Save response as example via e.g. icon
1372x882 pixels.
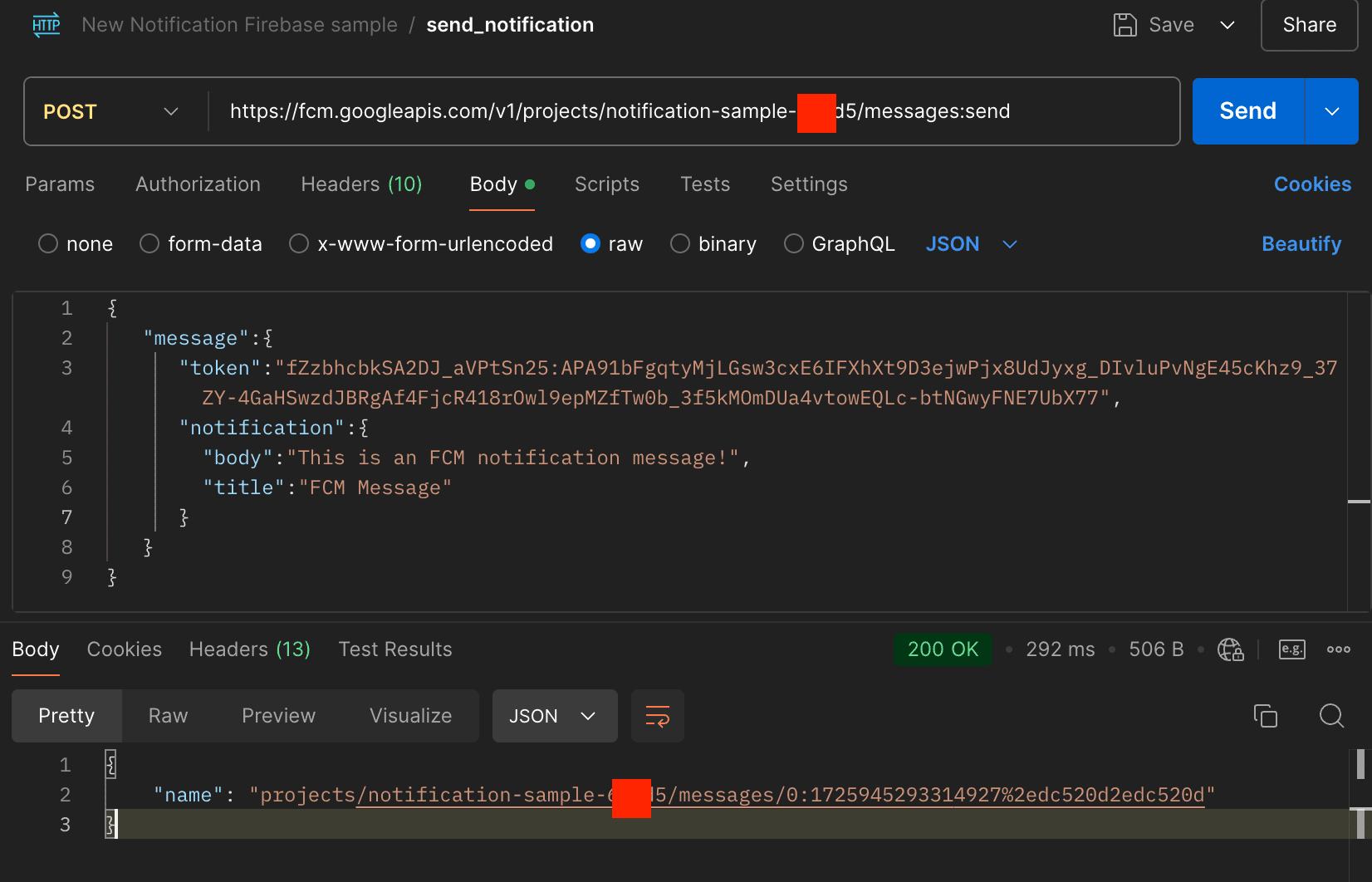1292,649
